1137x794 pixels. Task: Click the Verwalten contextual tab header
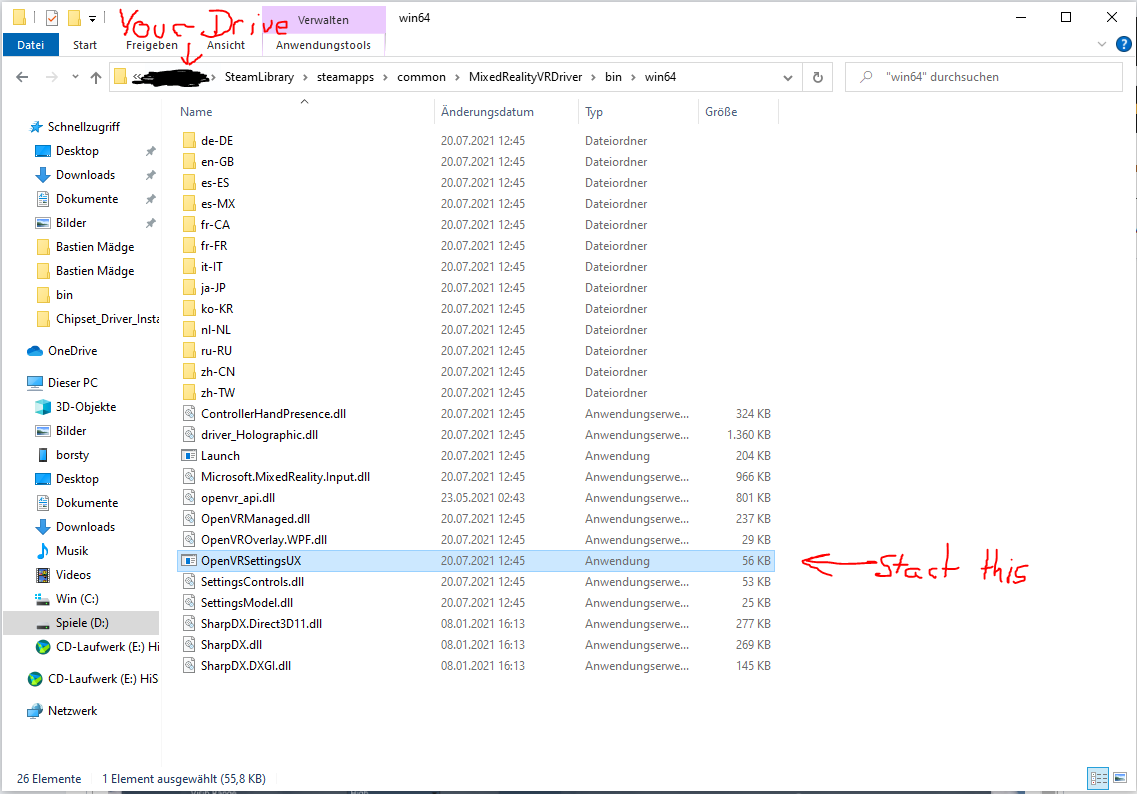click(323, 20)
